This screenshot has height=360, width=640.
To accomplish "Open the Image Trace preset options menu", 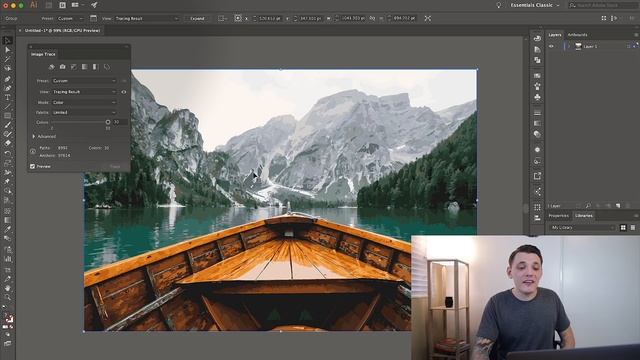I will pyautogui.click(x=124, y=81).
